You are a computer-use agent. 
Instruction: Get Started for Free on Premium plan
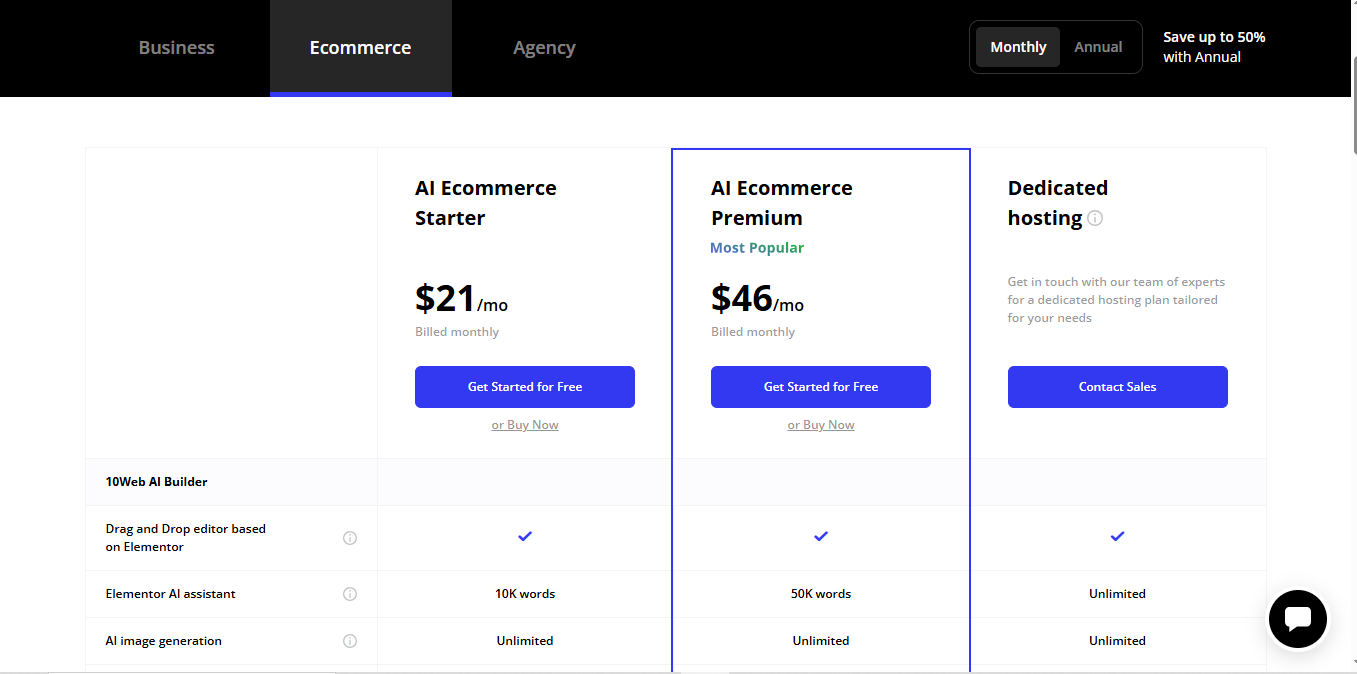coord(821,387)
